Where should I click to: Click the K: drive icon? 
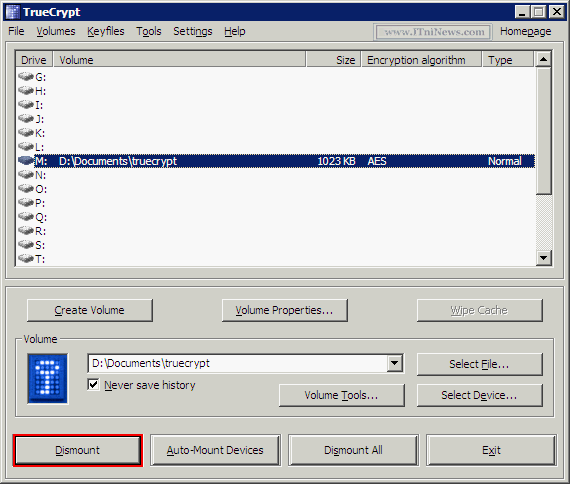point(26,133)
